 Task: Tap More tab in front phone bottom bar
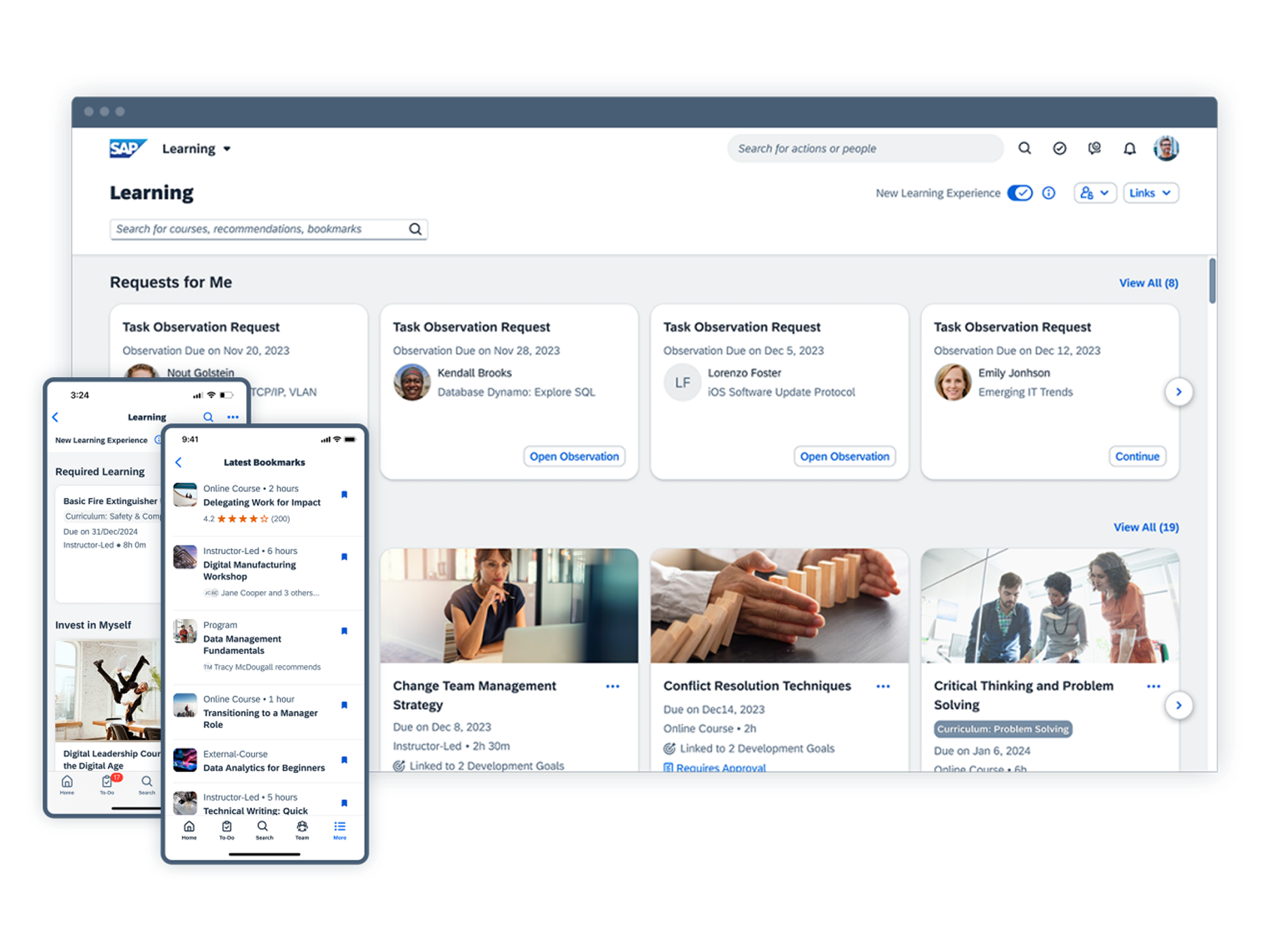[339, 830]
